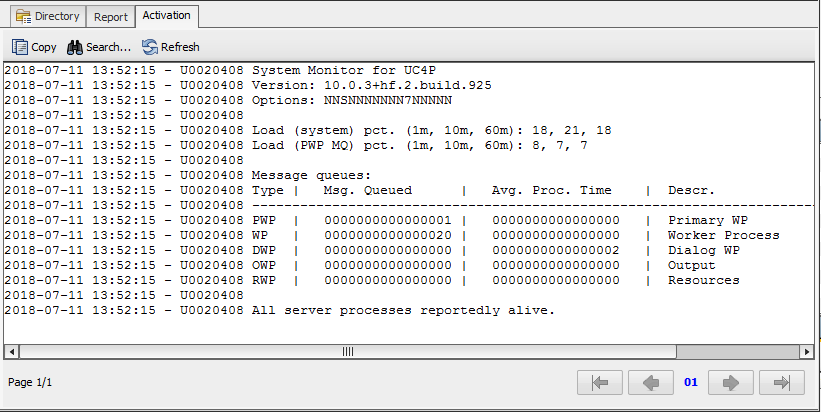This screenshot has width=821, height=412.
Task: Click the horizontal scrollbar left arrow
Action: (x=12, y=351)
